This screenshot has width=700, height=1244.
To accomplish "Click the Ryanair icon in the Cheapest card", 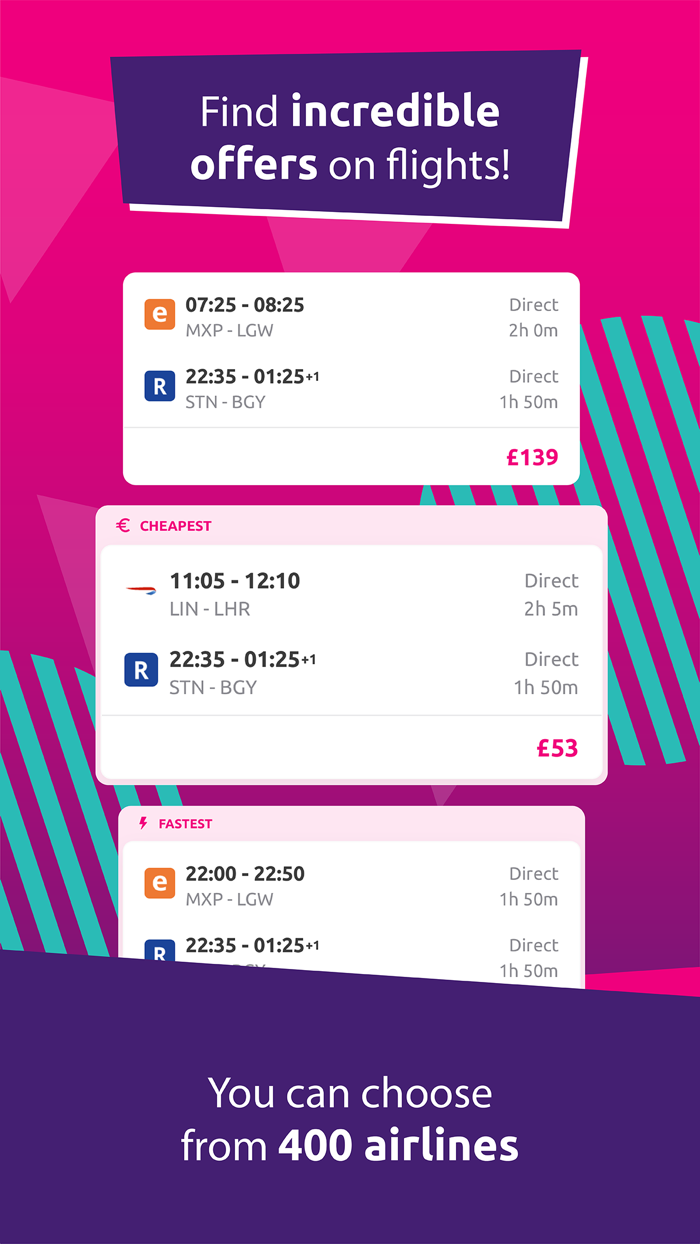I will (x=141, y=670).
